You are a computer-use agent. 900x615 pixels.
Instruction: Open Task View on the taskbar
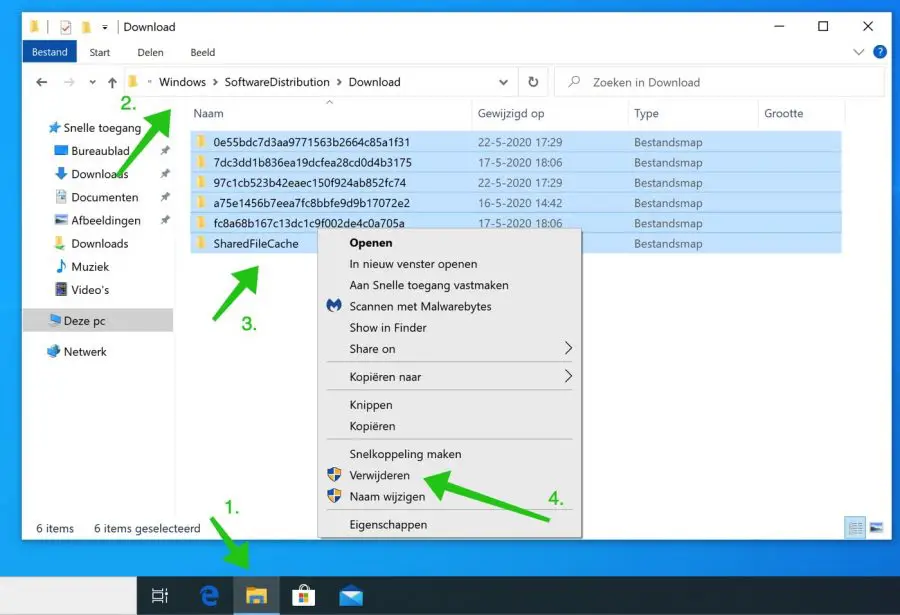160,595
